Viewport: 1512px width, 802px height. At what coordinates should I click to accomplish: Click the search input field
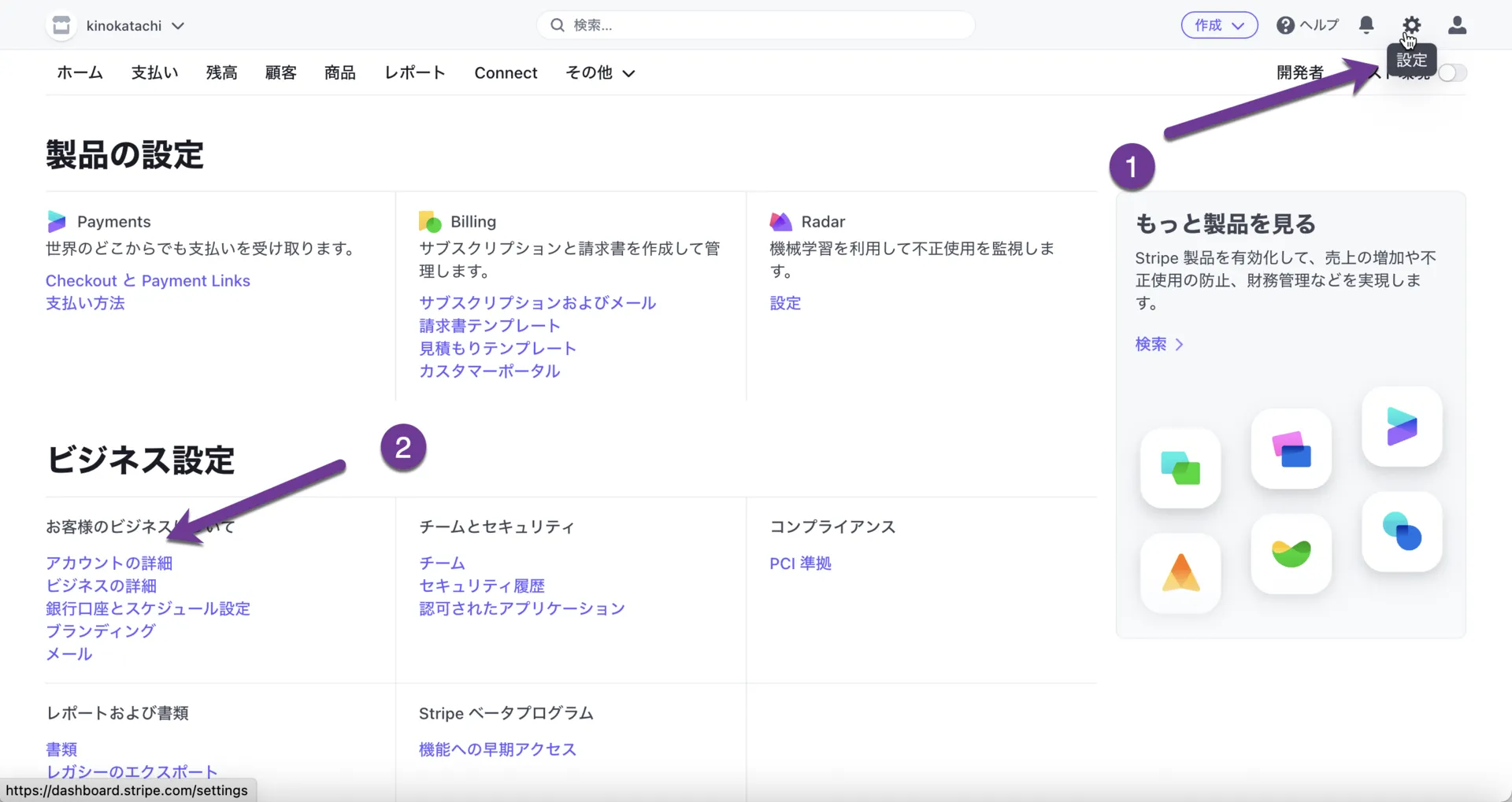[756, 25]
